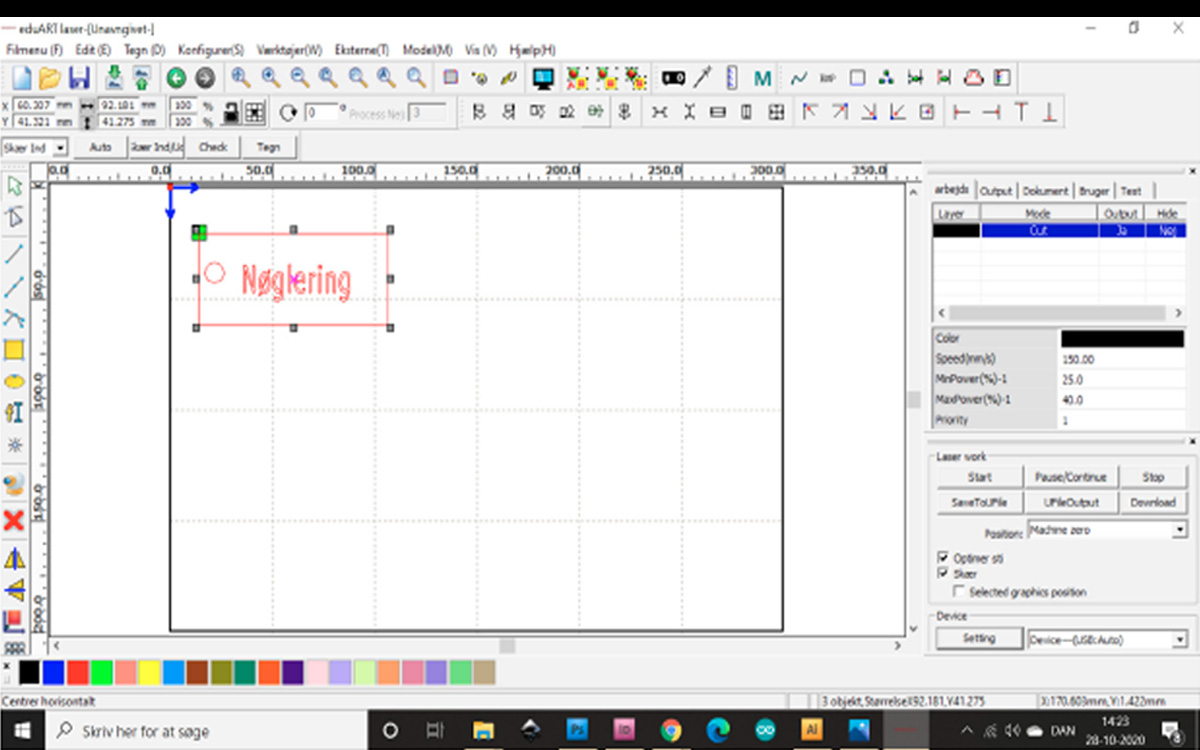1200x750 pixels.
Task: Click the Stop button
Action: click(1153, 477)
